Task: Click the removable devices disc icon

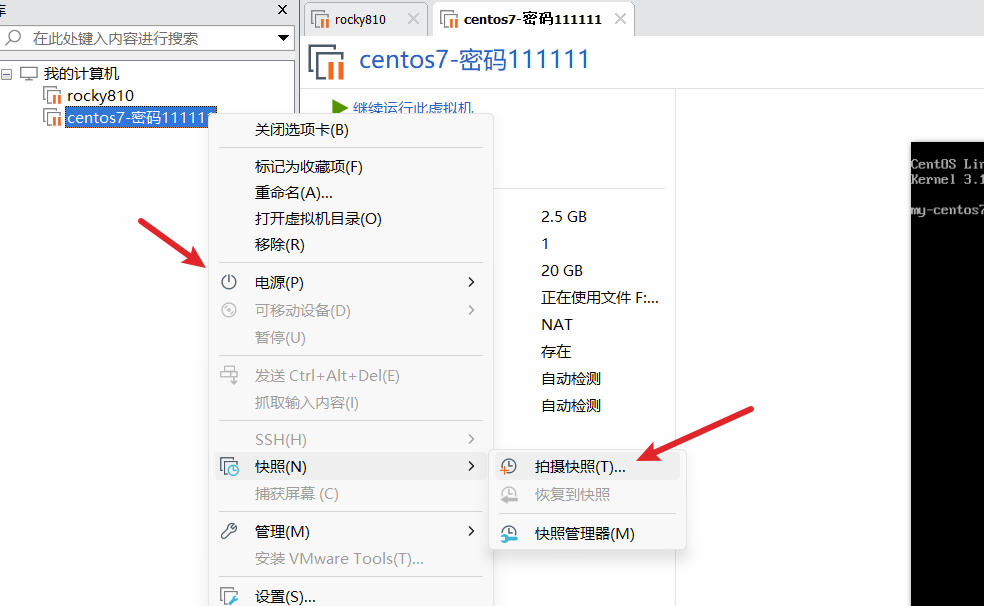Action: [x=229, y=310]
